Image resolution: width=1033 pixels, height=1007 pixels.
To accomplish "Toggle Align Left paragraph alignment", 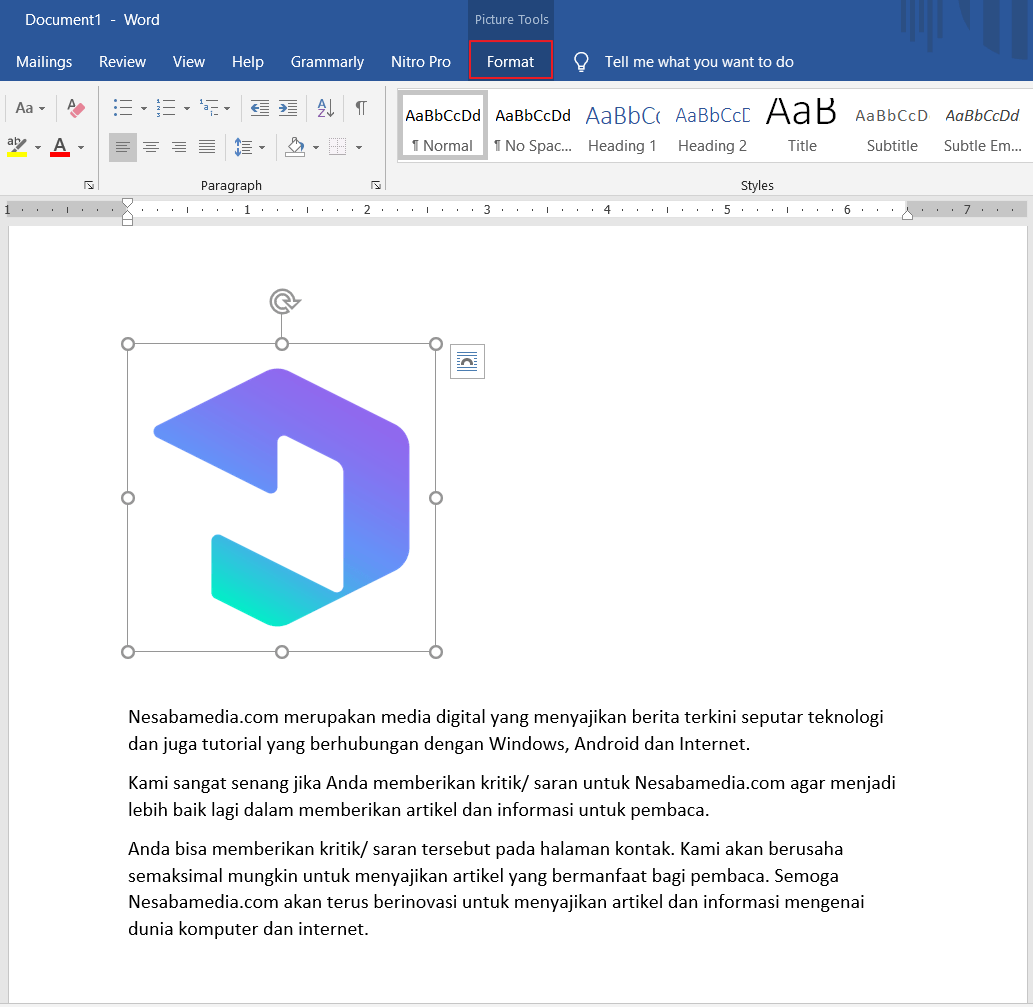I will coord(123,148).
